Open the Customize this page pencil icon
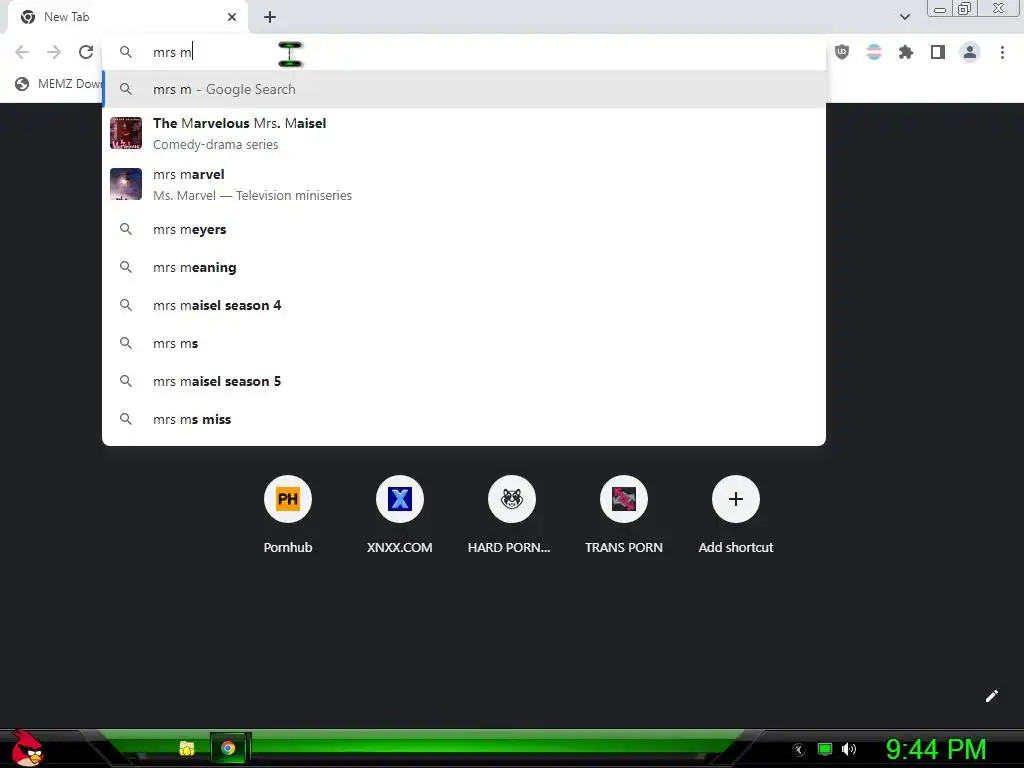 click(x=991, y=696)
